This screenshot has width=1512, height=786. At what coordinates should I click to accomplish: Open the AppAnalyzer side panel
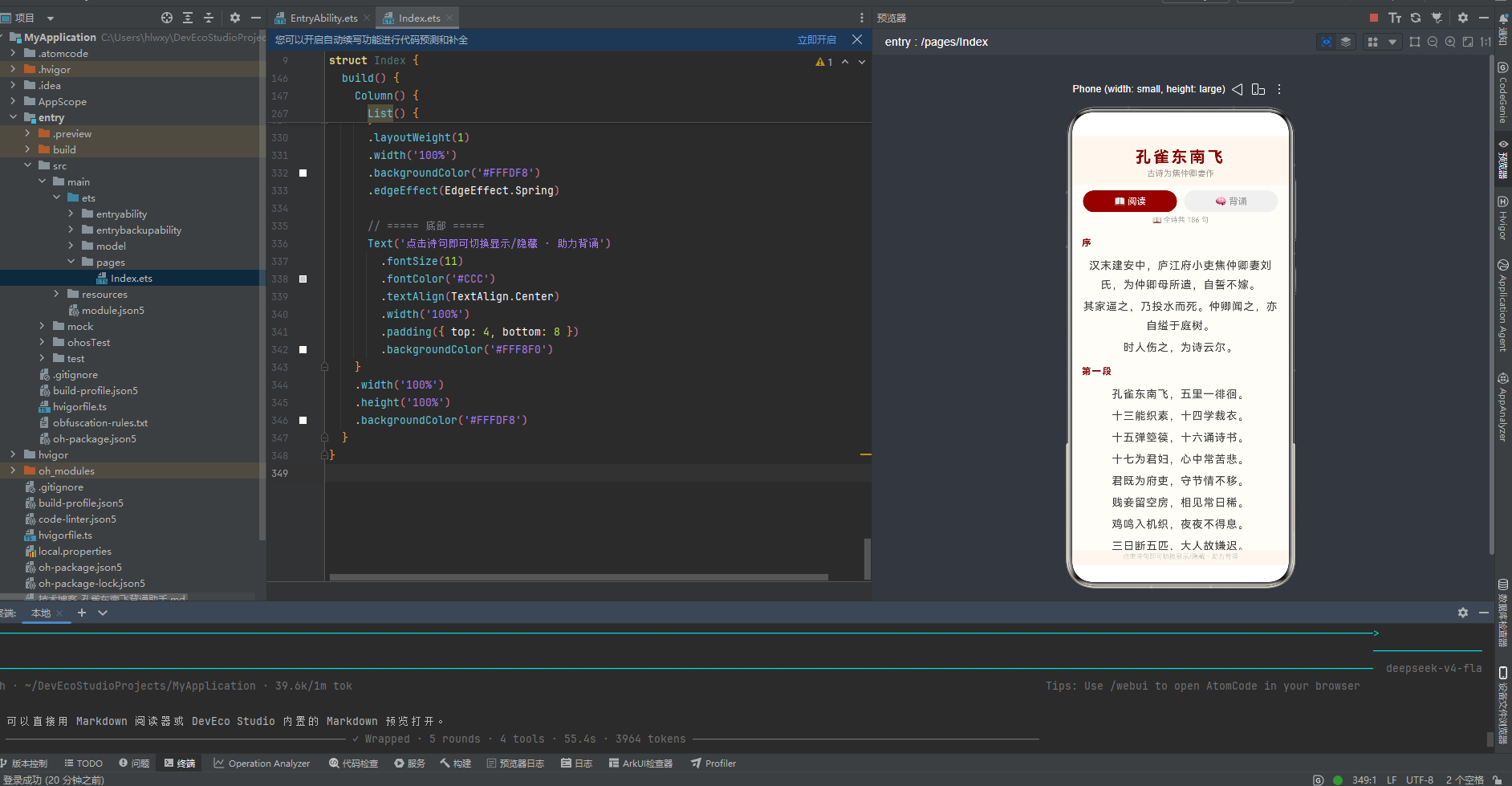click(1503, 407)
